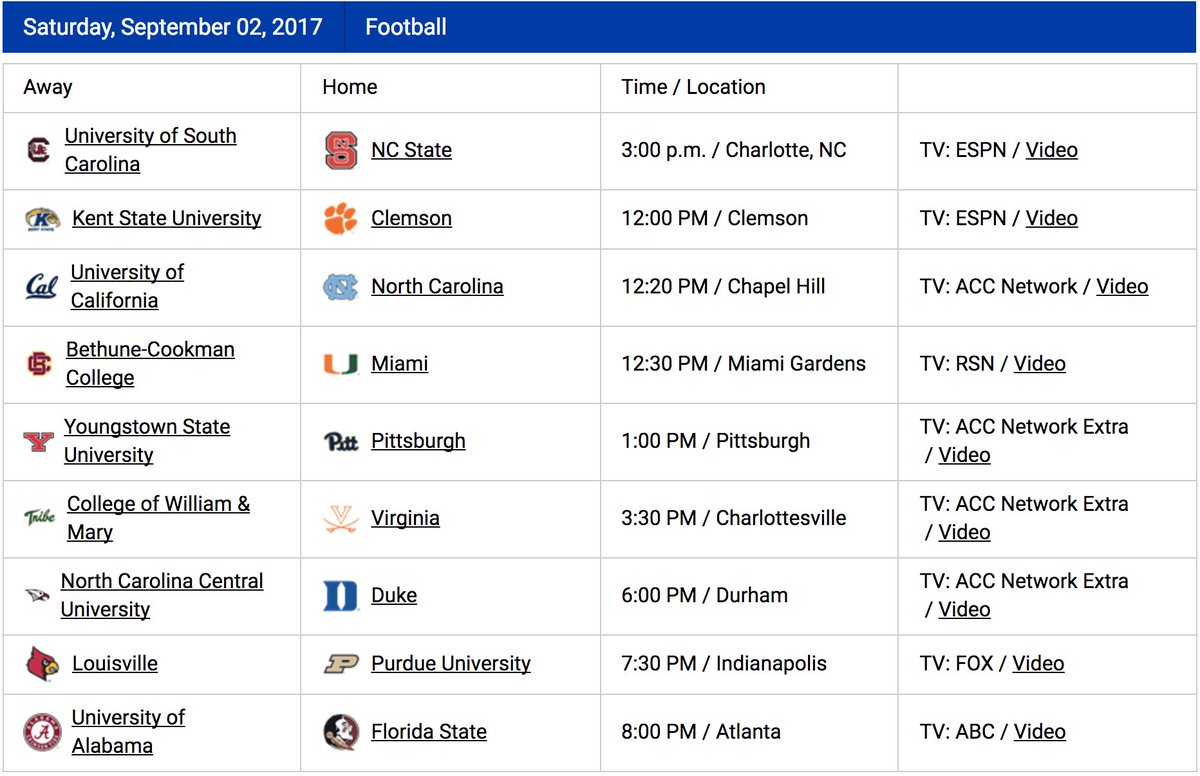This screenshot has width=1200, height=776.
Task: Click the Away column header
Action: pyautogui.click(x=48, y=87)
